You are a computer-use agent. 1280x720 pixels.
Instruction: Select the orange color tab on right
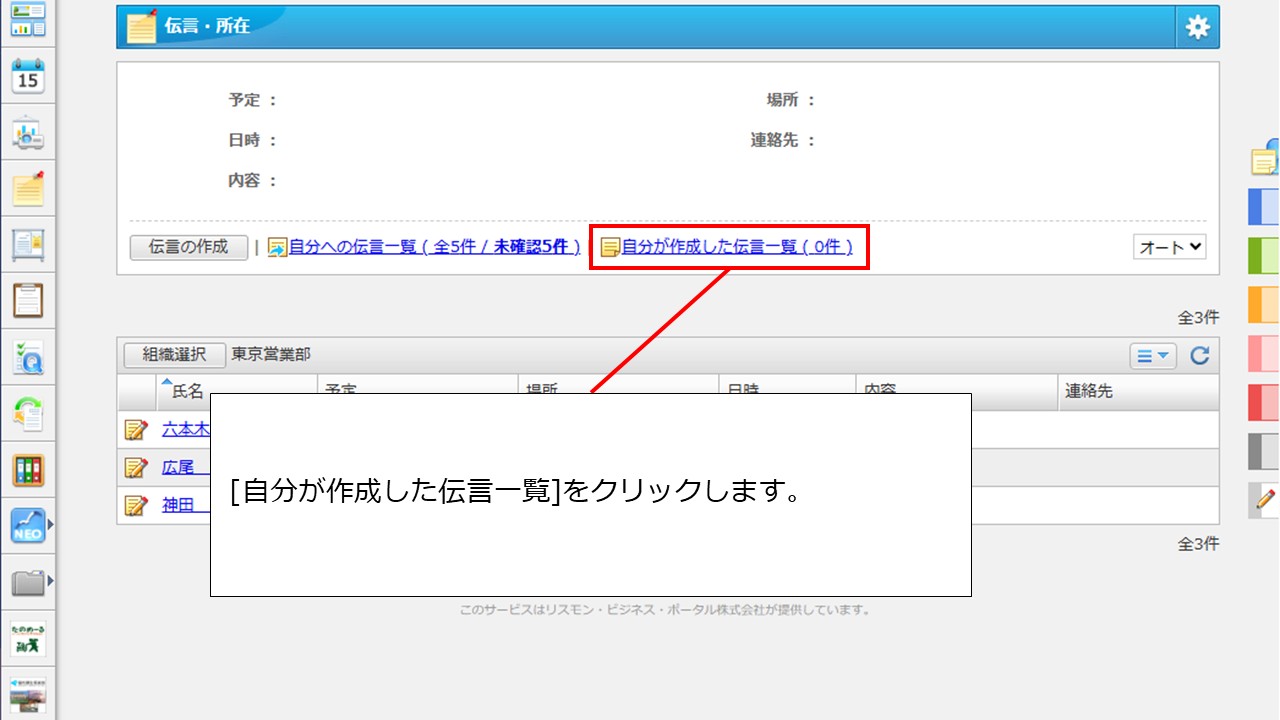[1264, 305]
